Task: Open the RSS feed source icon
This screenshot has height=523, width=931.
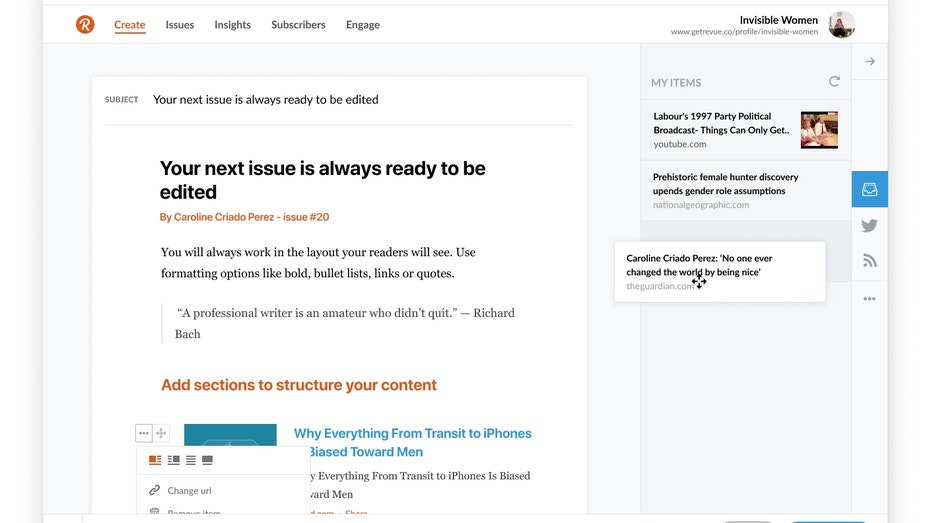Action: (870, 261)
